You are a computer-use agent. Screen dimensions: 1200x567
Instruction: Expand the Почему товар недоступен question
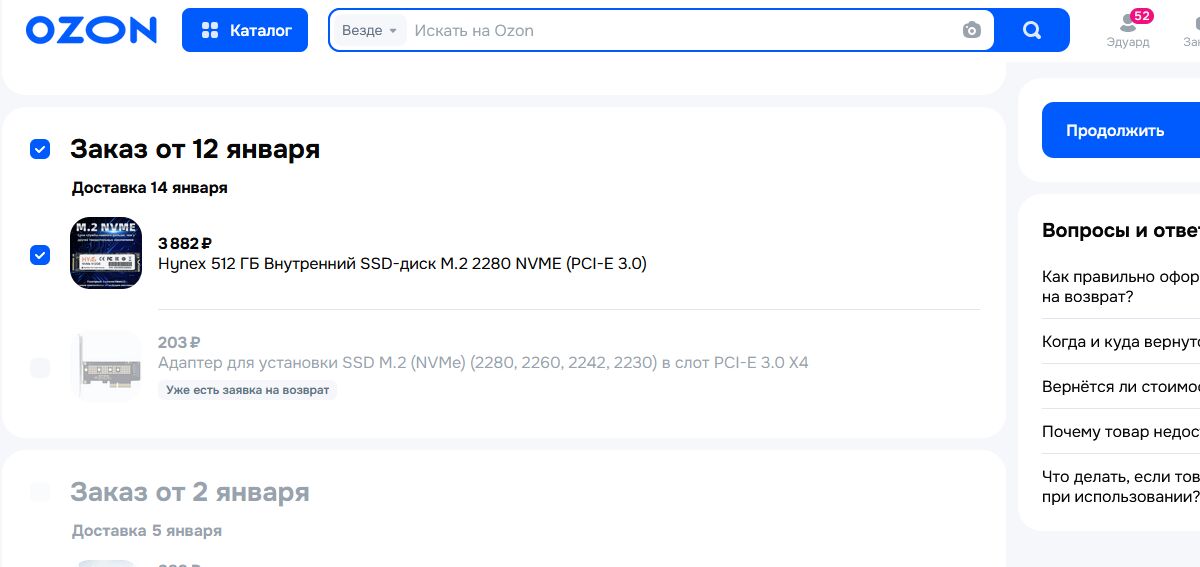click(x=1120, y=432)
